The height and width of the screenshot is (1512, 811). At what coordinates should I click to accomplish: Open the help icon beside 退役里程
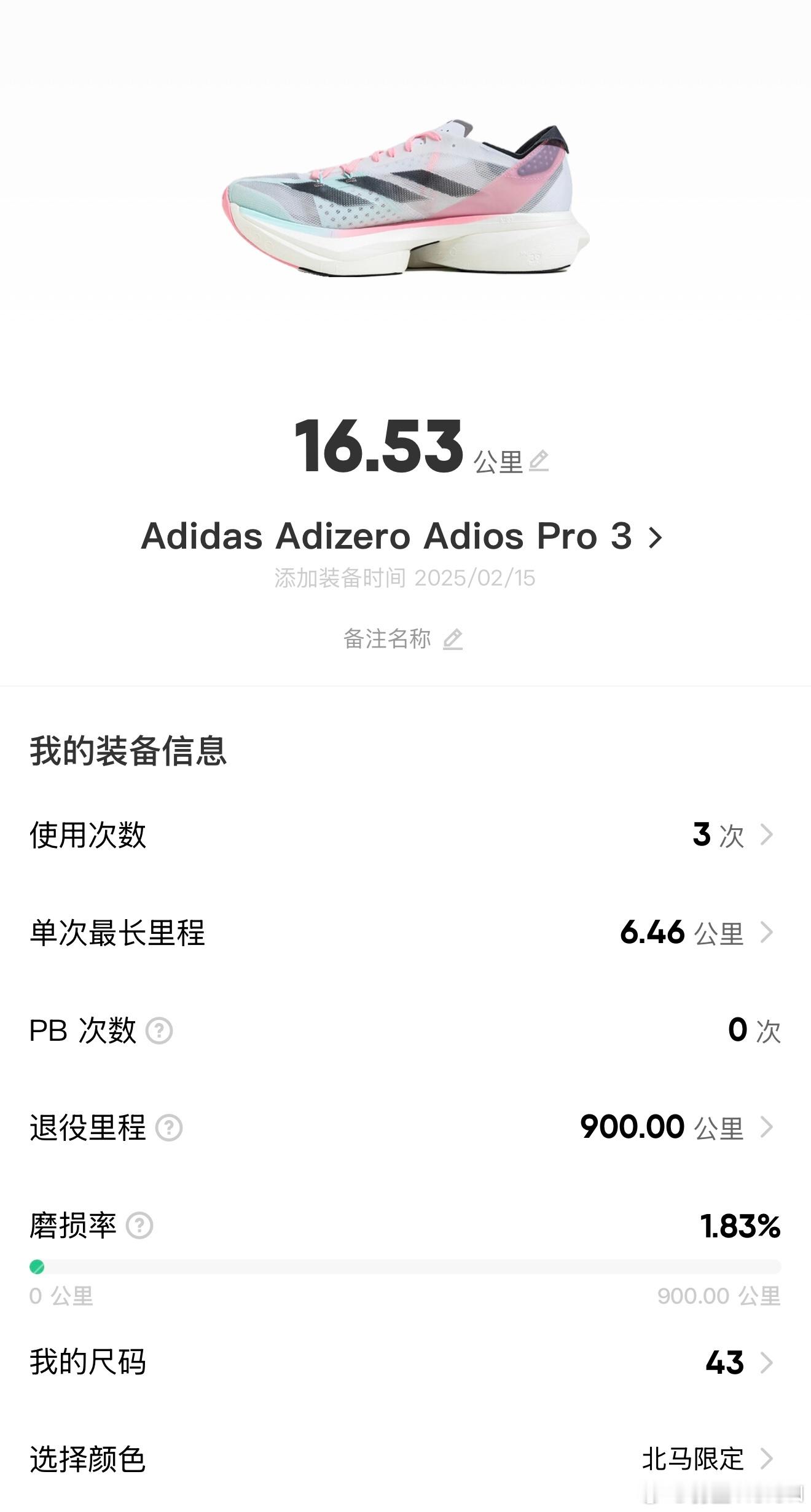coord(169,1127)
